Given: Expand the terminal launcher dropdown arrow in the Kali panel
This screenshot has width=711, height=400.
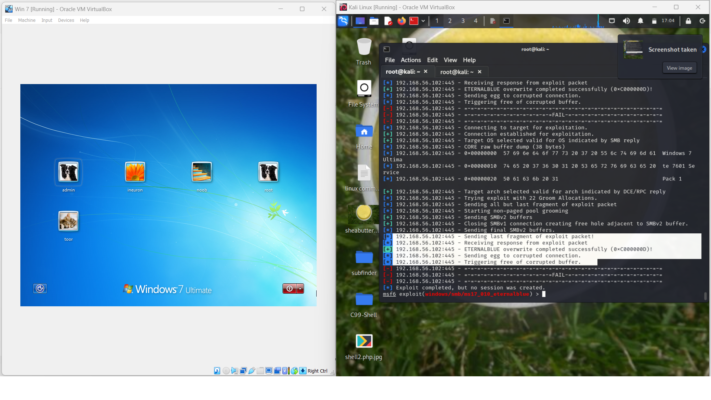Looking at the screenshot, I should pyautogui.click(x=423, y=21).
